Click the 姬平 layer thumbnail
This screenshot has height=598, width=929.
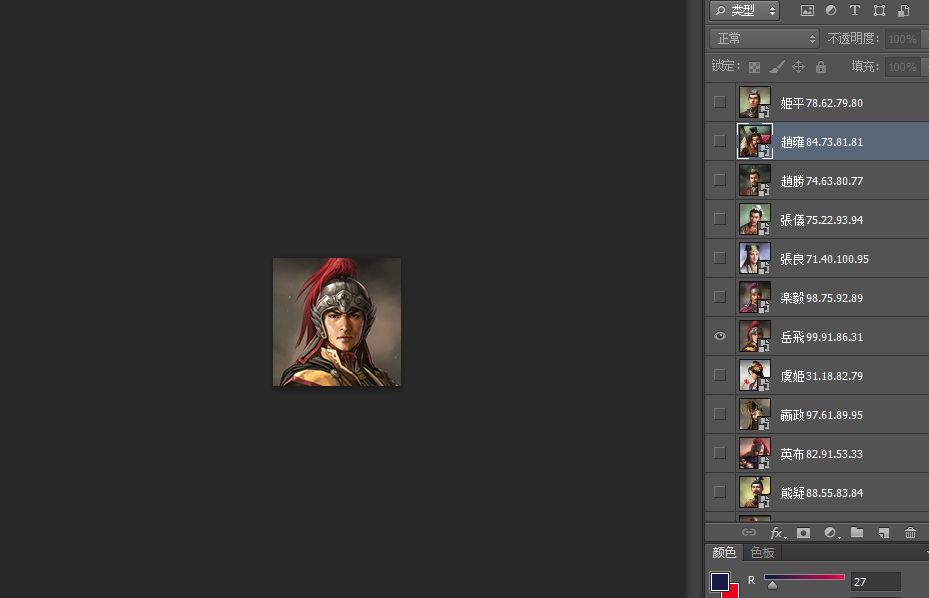click(x=755, y=102)
